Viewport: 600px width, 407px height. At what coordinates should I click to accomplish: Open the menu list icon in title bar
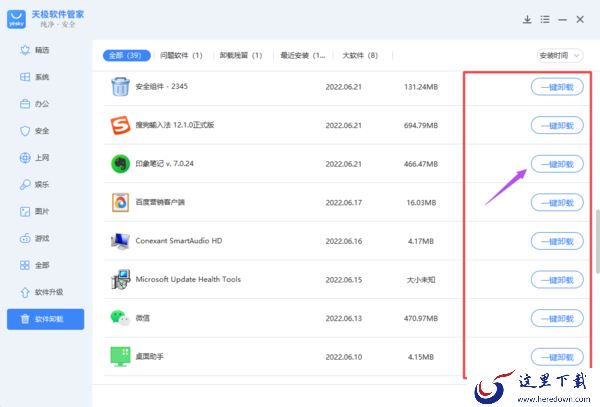tap(545, 20)
